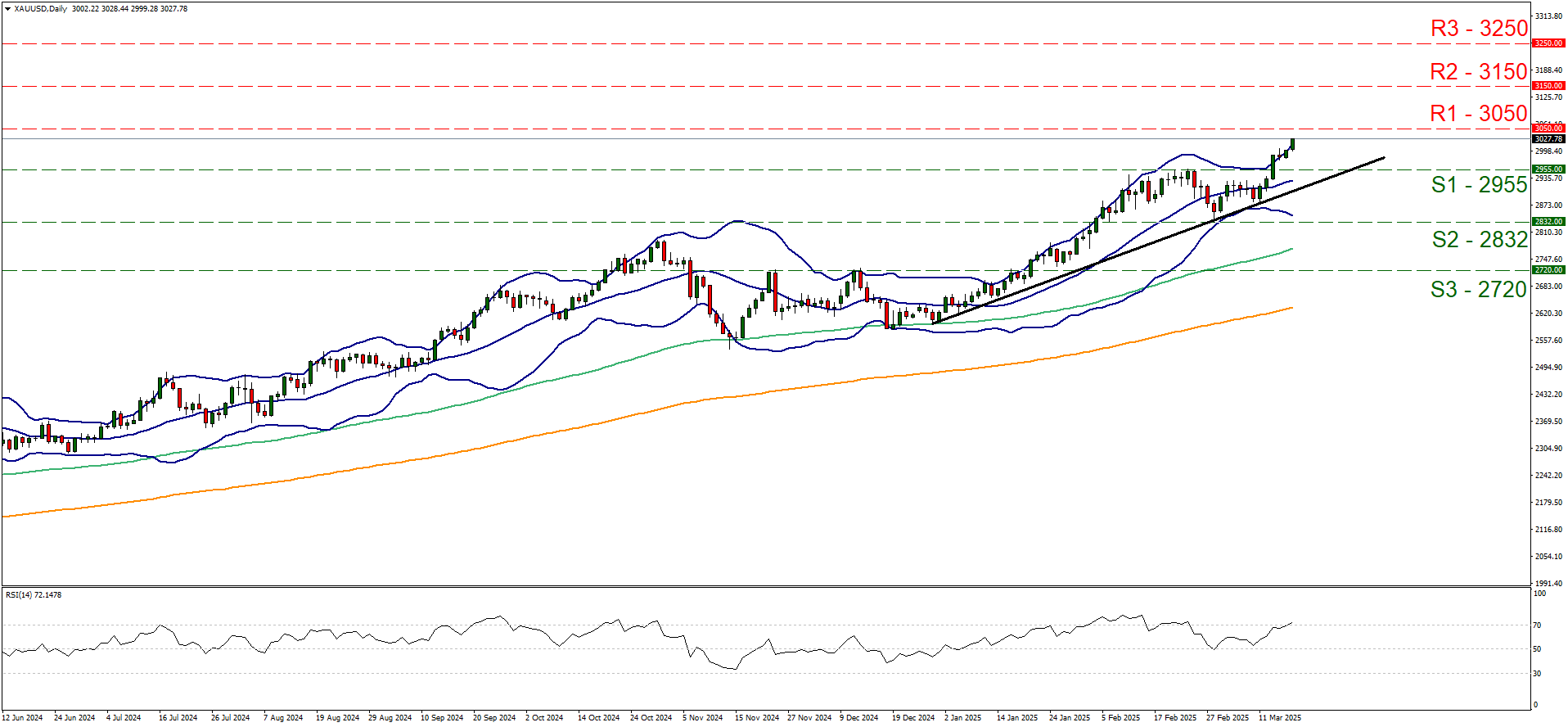
Task: Select the S3 - 2720 support label
Action: 1478,290
